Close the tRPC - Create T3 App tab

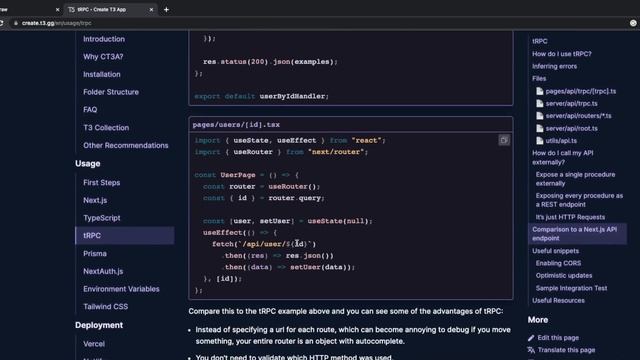pos(151,9)
